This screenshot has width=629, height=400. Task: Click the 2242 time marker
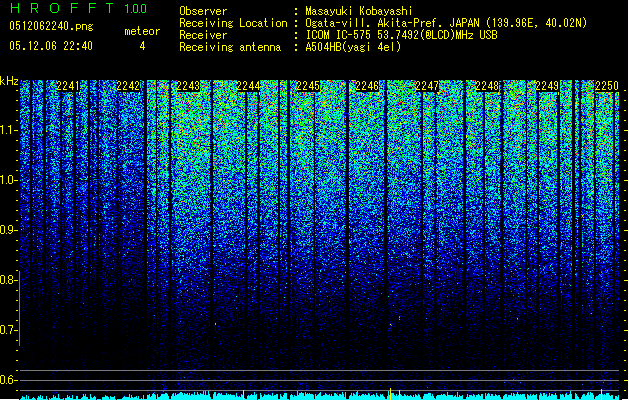tap(128, 86)
